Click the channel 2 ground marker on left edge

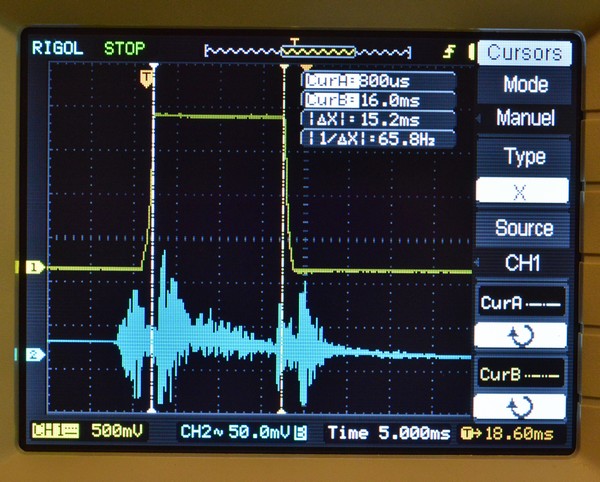34,354
